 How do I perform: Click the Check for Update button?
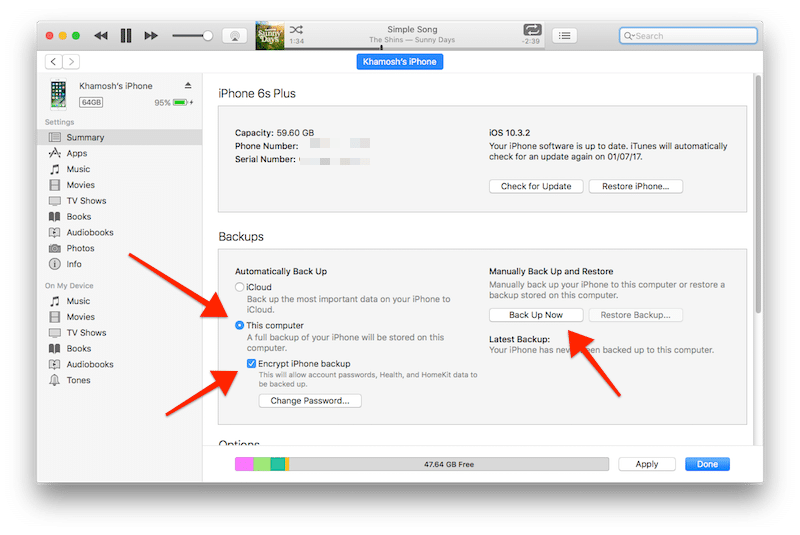pos(536,186)
